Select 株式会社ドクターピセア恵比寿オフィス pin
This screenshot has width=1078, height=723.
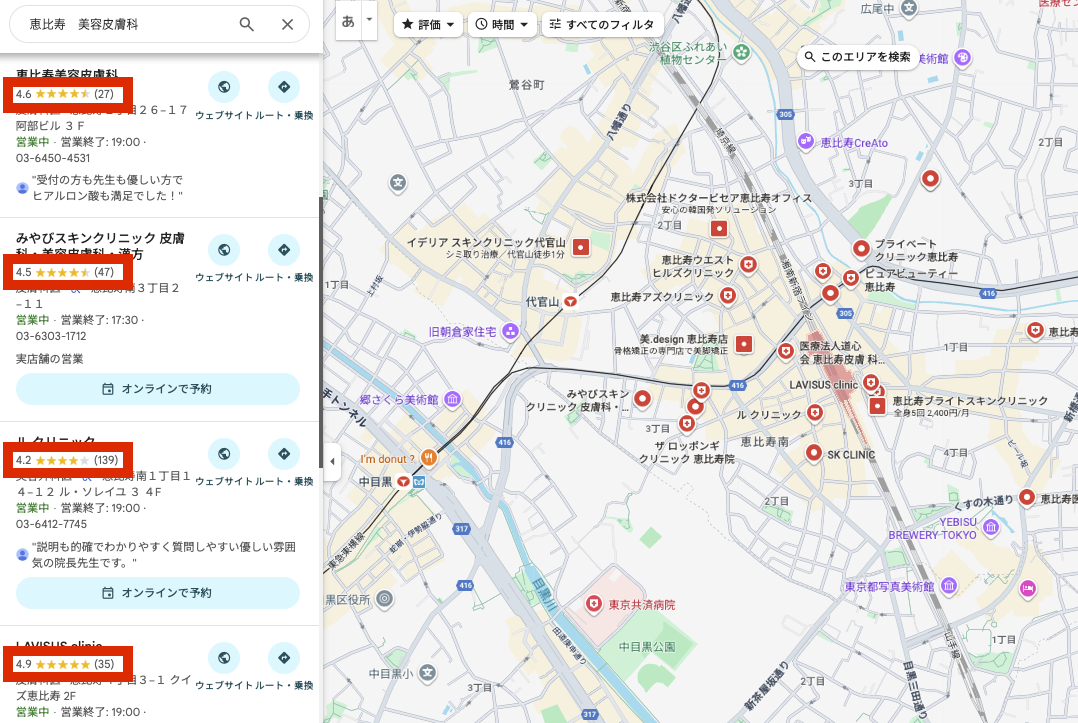coord(718,228)
